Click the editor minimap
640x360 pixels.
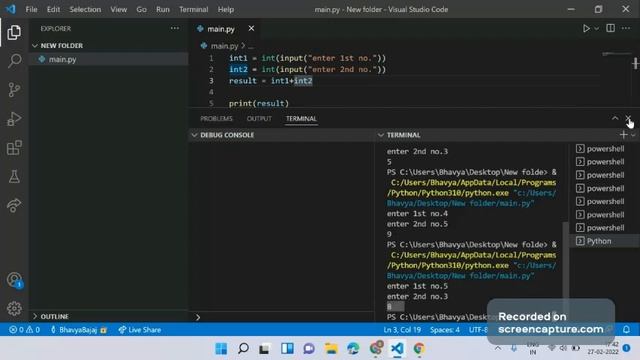tap(616, 54)
